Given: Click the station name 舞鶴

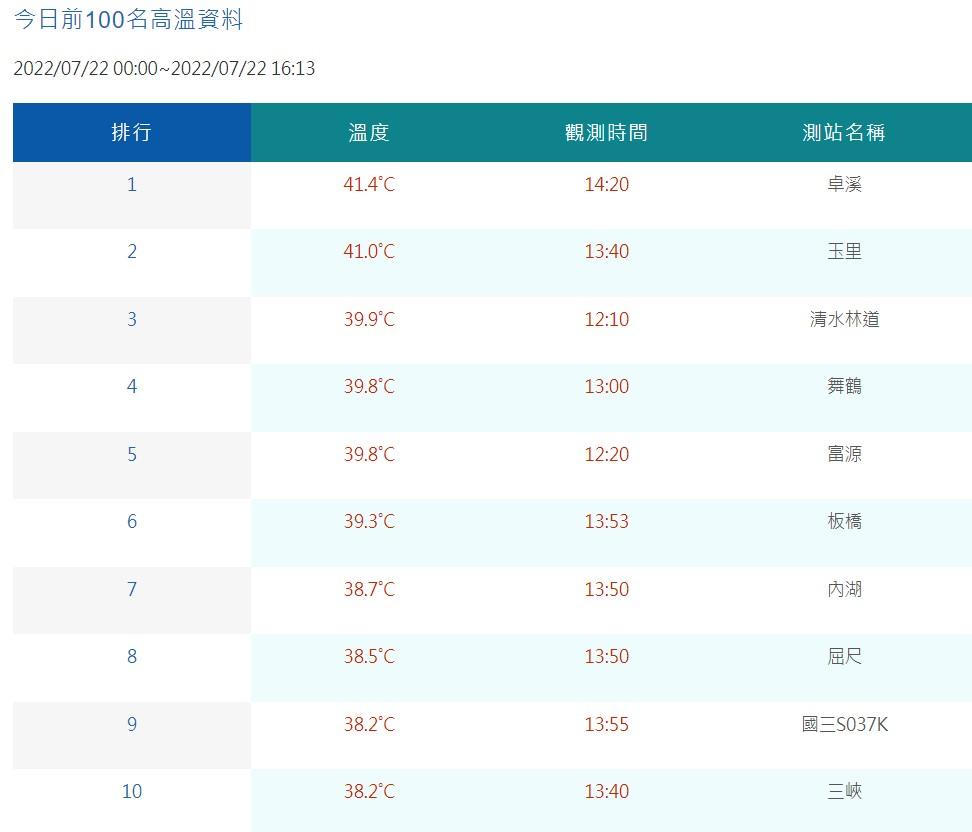Looking at the screenshot, I should 844,386.
